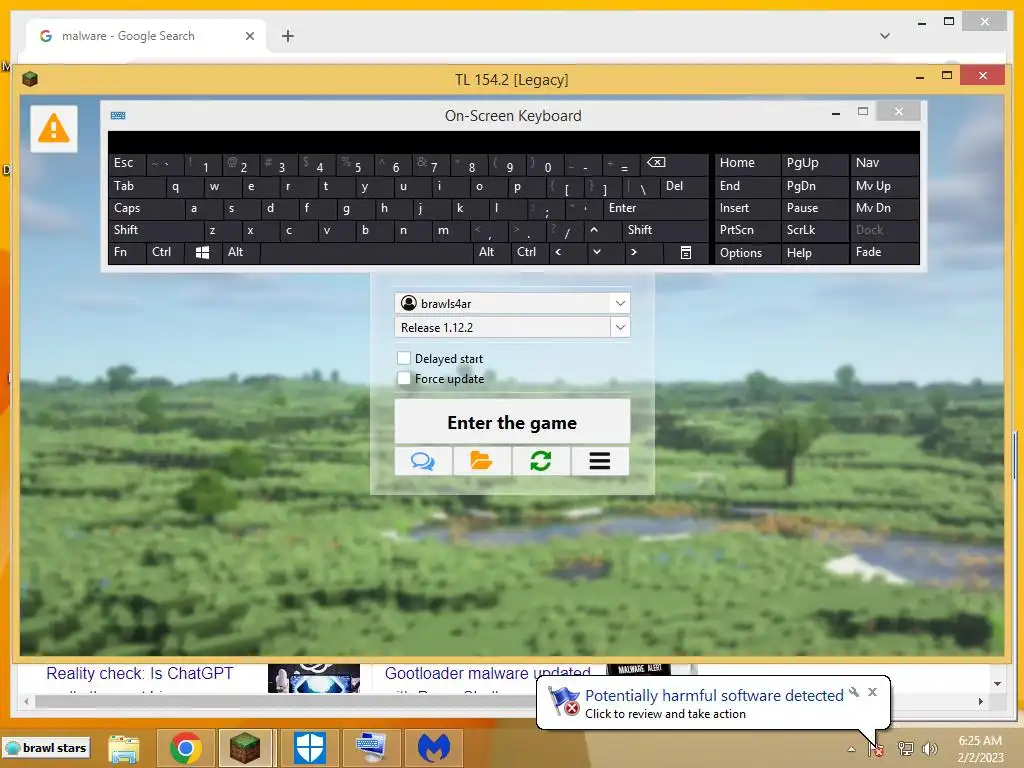Enable the Force update checkbox
This screenshot has width=1024, height=768.
pyautogui.click(x=404, y=378)
